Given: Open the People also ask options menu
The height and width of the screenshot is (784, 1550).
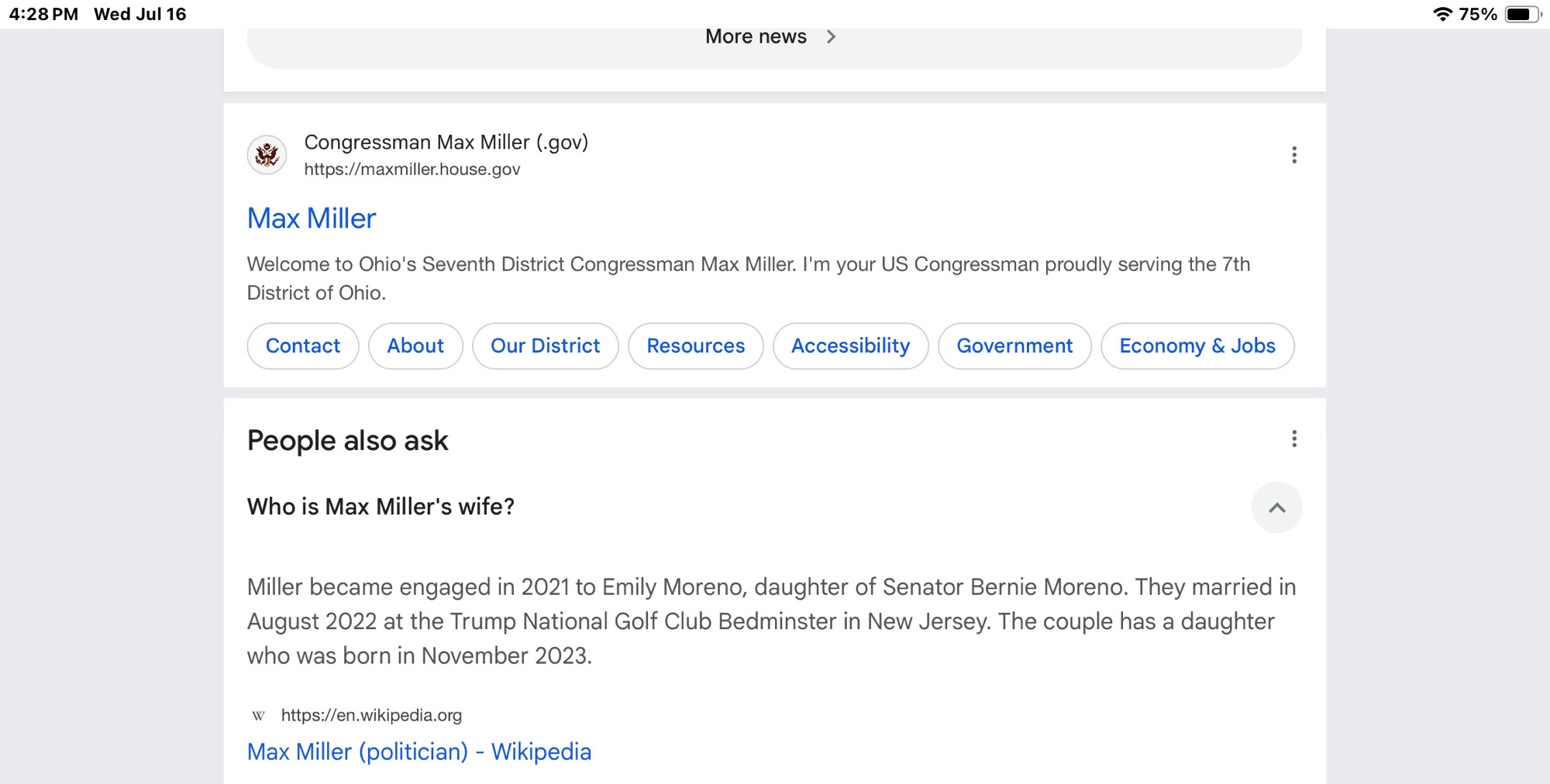Looking at the screenshot, I should point(1293,439).
